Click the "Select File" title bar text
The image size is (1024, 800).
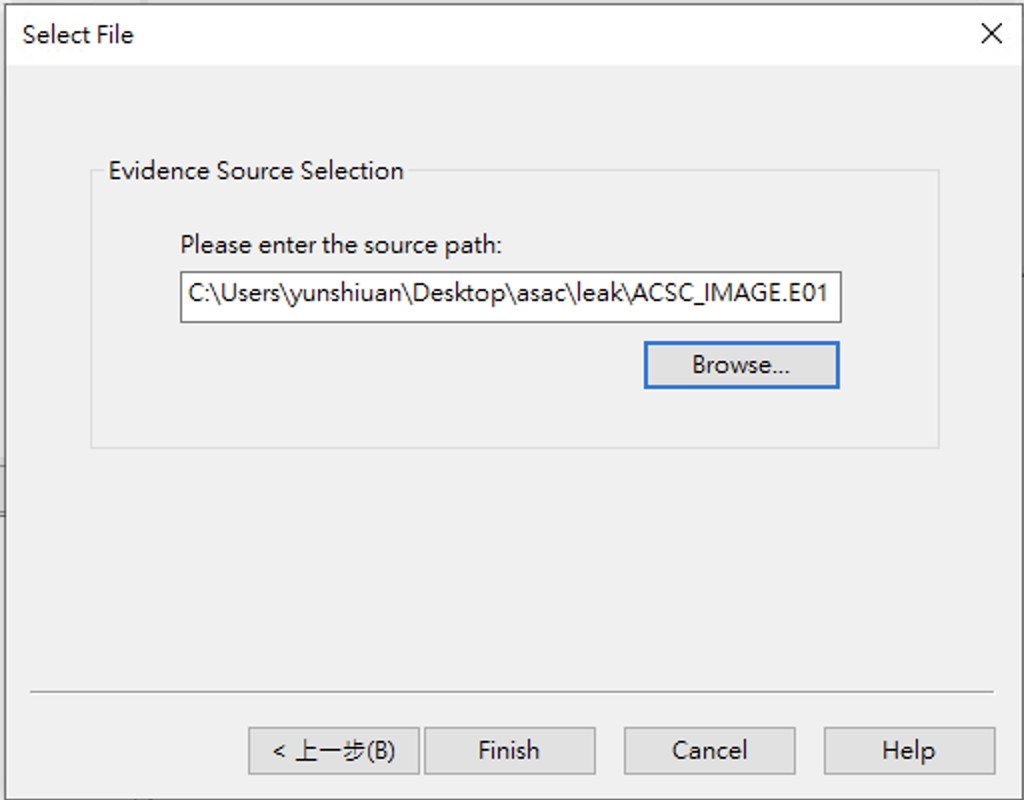[x=78, y=35]
